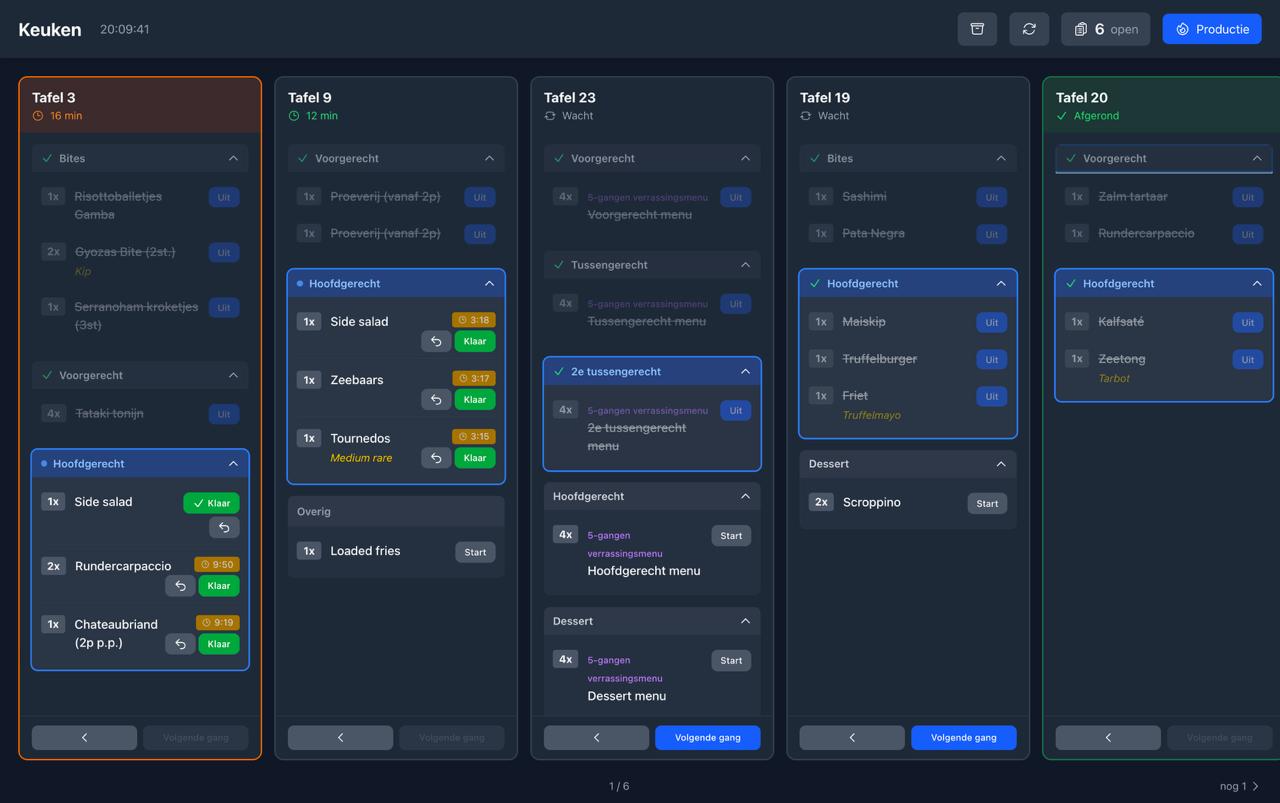Switch to Productie view

(x=1212, y=29)
